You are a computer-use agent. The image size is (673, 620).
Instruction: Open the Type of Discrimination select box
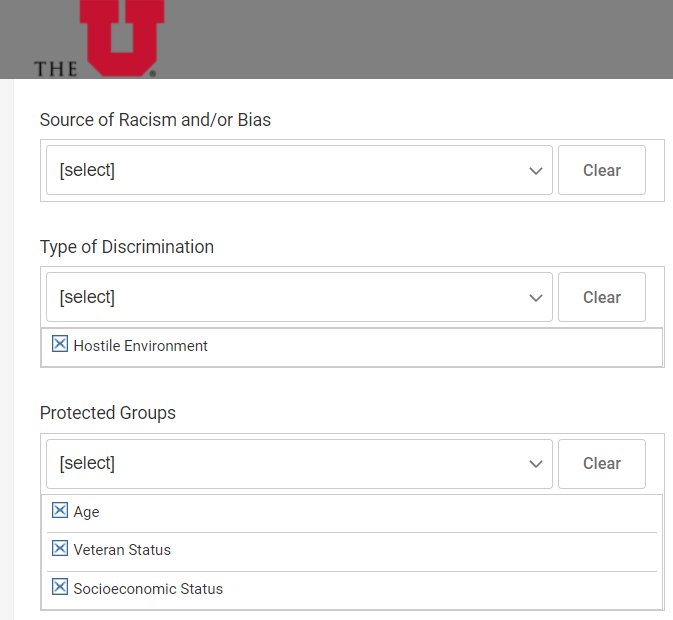coord(290,297)
